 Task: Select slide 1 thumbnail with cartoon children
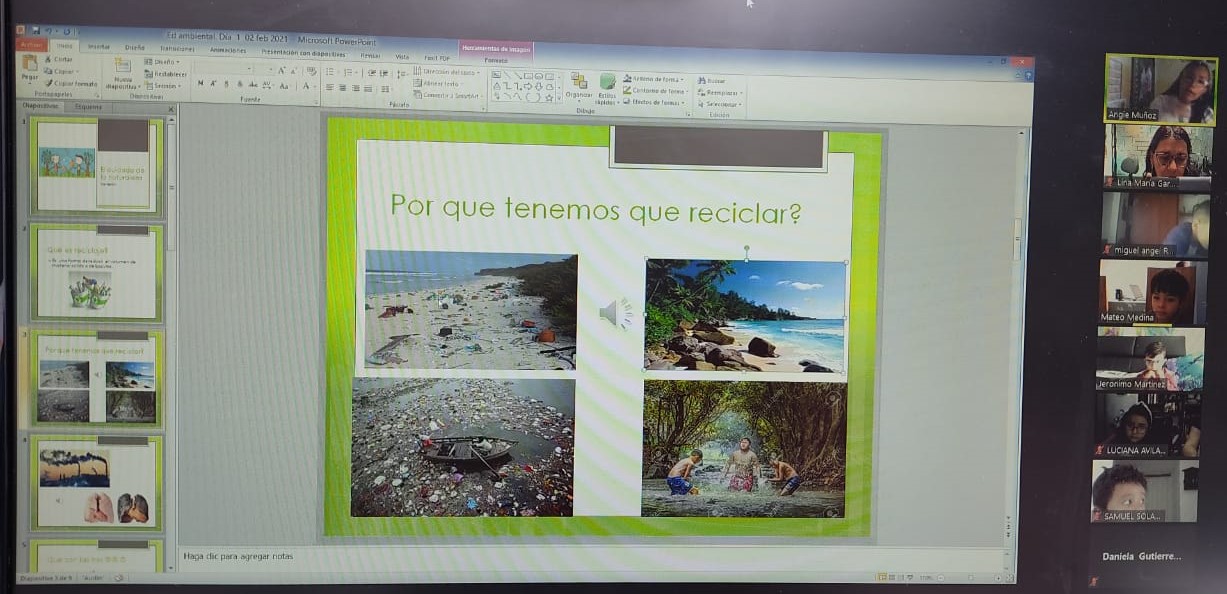pyautogui.click(x=96, y=165)
